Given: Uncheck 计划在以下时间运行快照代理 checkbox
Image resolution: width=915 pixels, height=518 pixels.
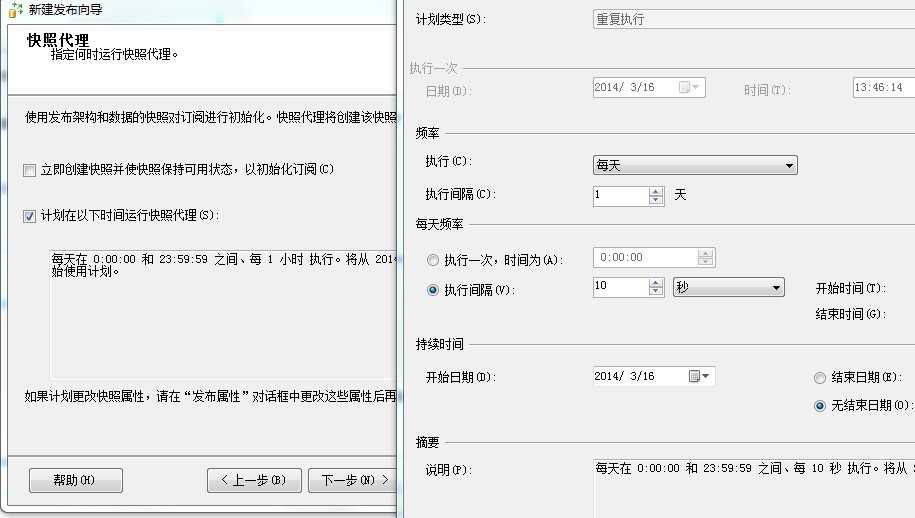Looking at the screenshot, I should pyautogui.click(x=29, y=216).
